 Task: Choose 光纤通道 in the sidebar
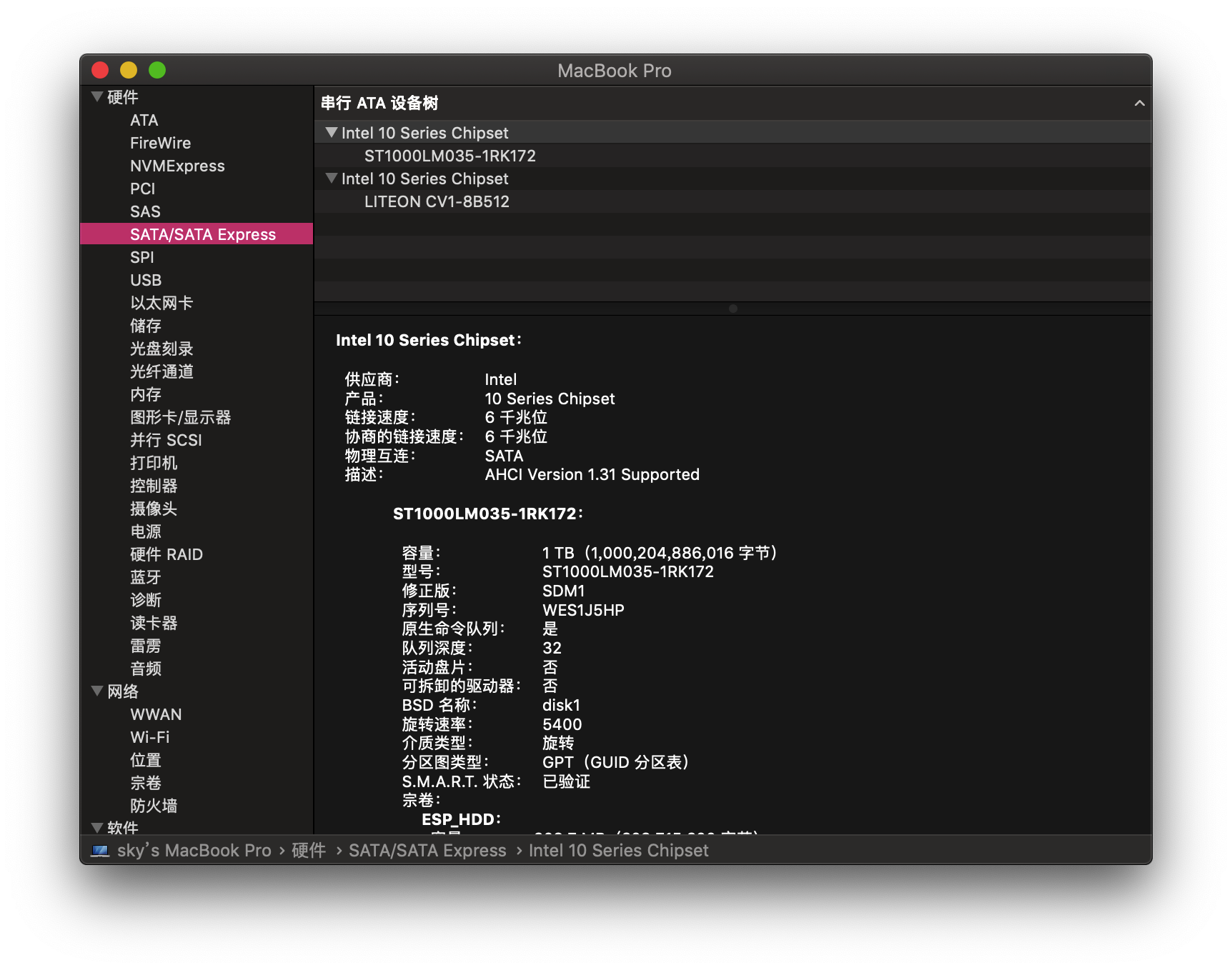point(162,371)
